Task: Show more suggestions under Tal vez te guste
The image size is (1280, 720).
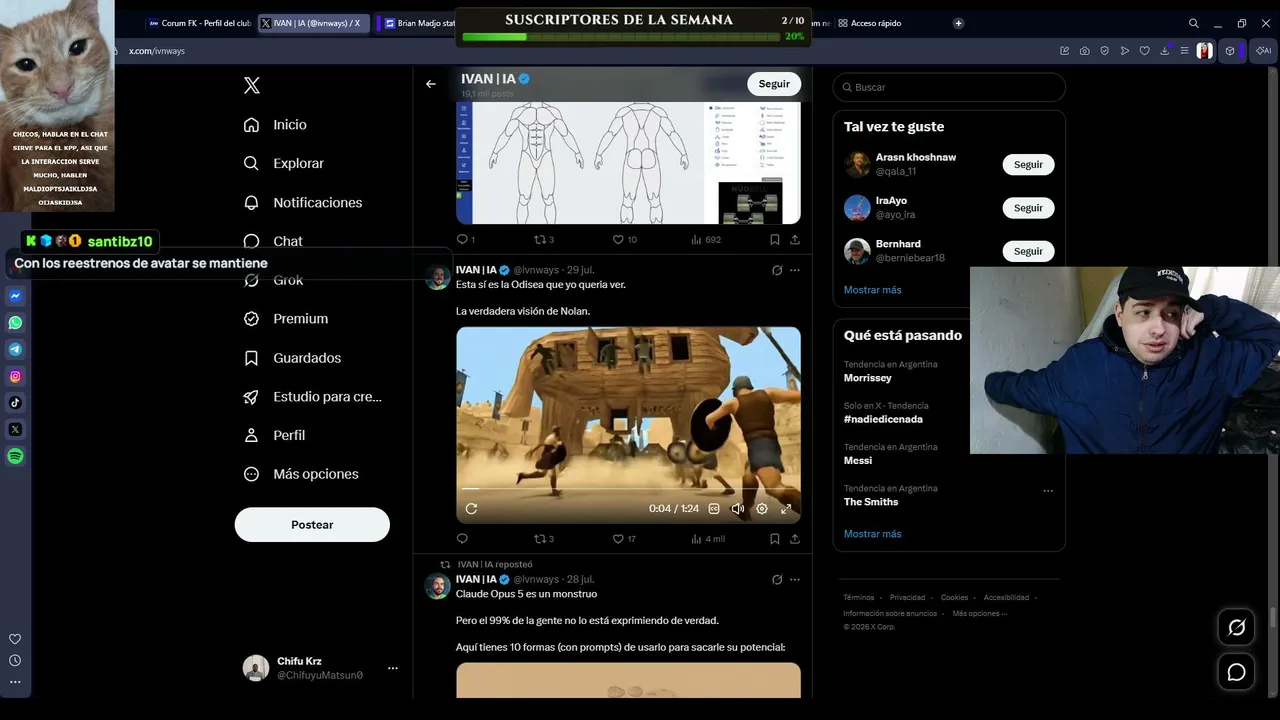Action: tap(872, 290)
